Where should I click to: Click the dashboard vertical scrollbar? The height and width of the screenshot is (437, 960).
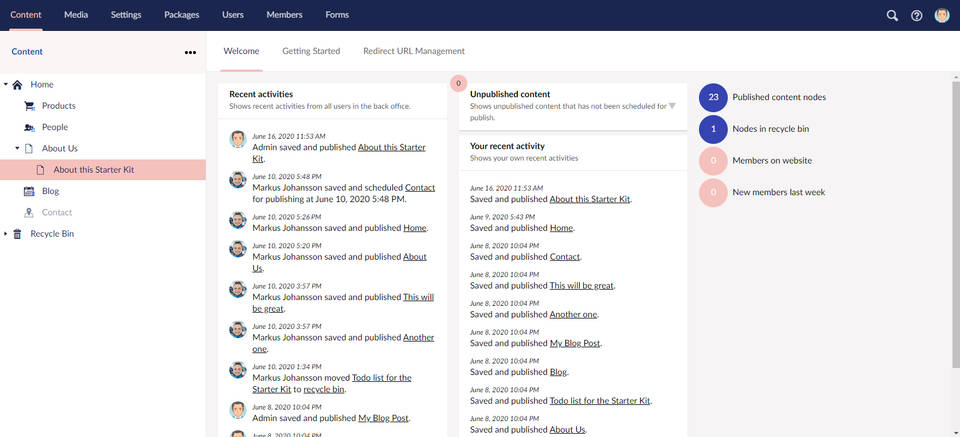click(956, 224)
